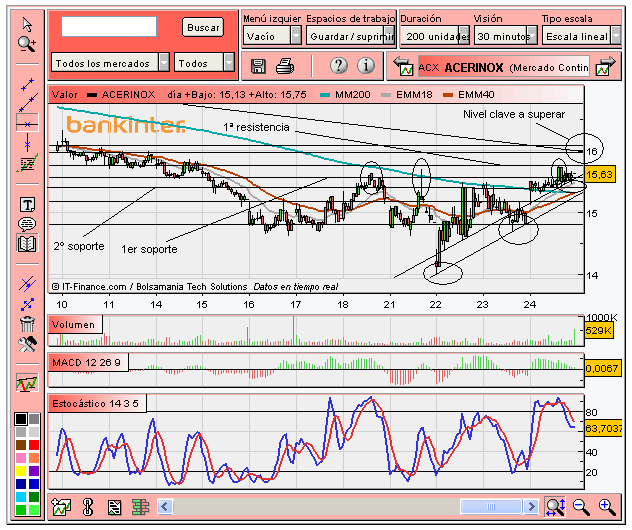Choose the regression channel drawing tool
Screen dimensions: 632x530
coord(27,163)
